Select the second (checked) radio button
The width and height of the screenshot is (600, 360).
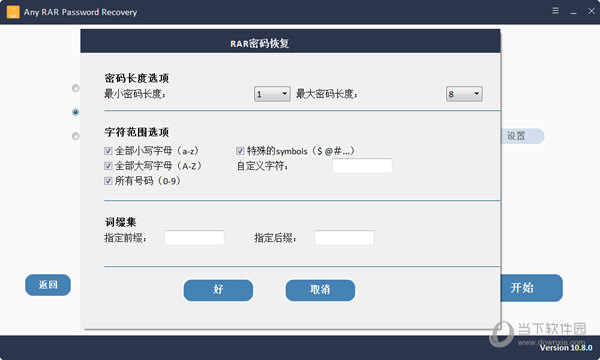(x=75, y=112)
